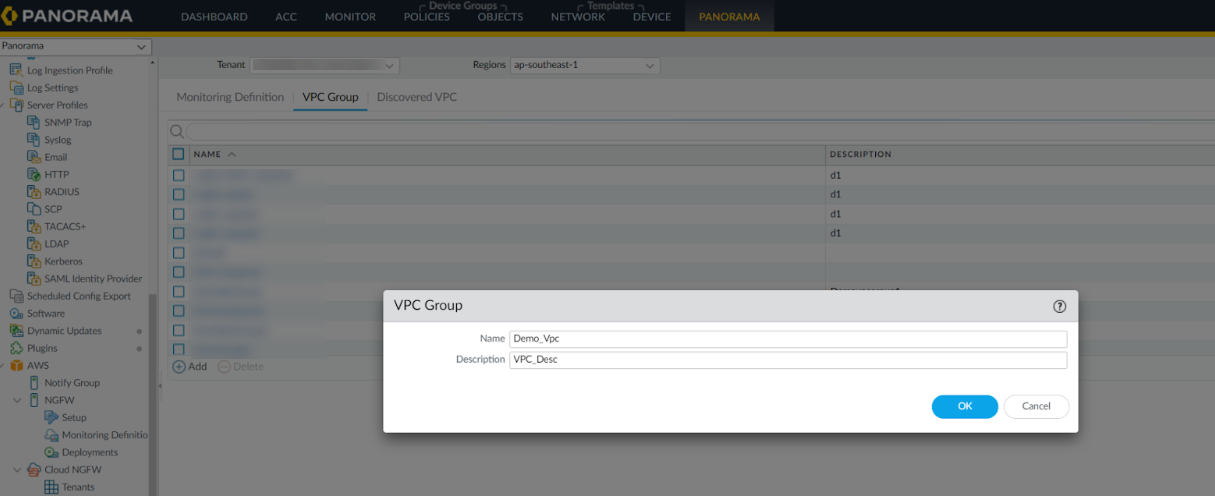Open the DEVICE tab
This screenshot has height=496, width=1215.
coord(652,17)
